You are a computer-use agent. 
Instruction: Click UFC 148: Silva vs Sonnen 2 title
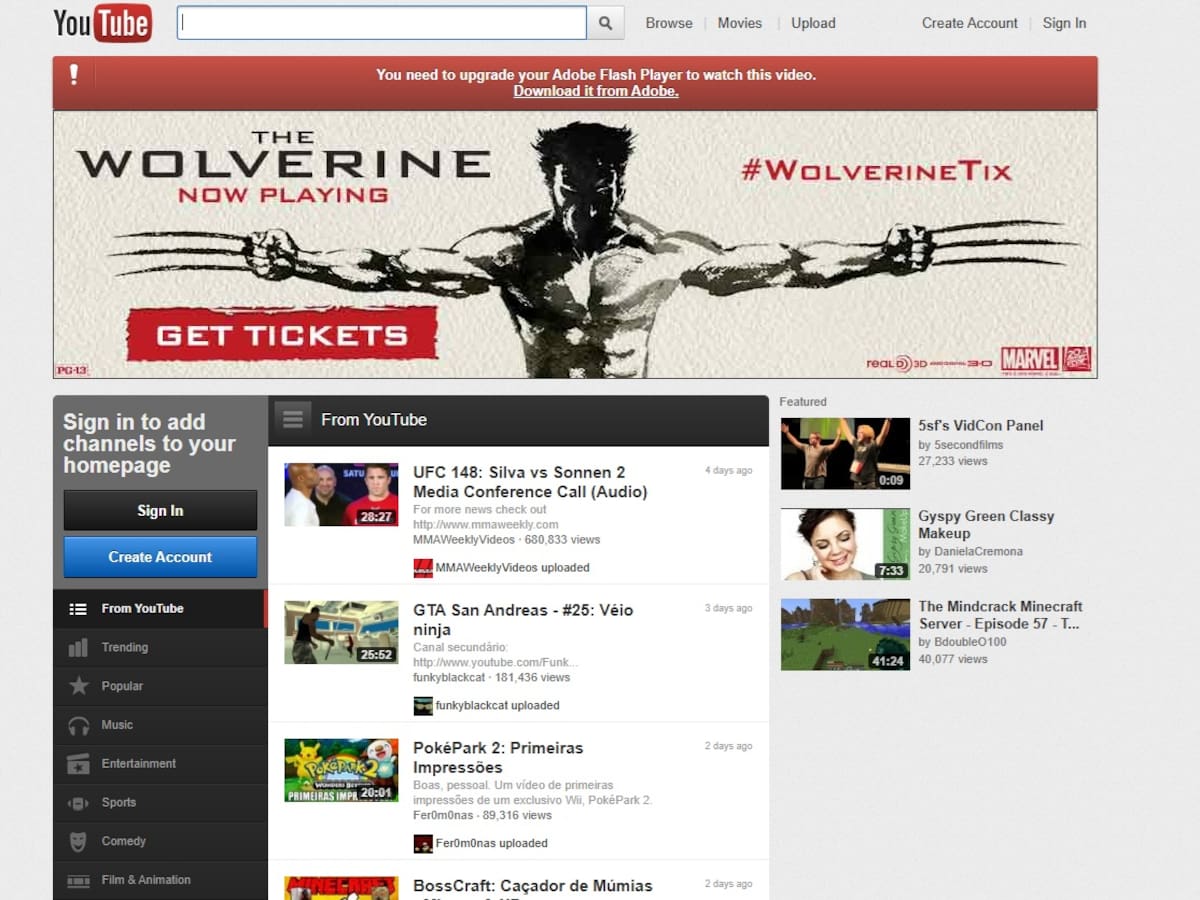[x=530, y=482]
